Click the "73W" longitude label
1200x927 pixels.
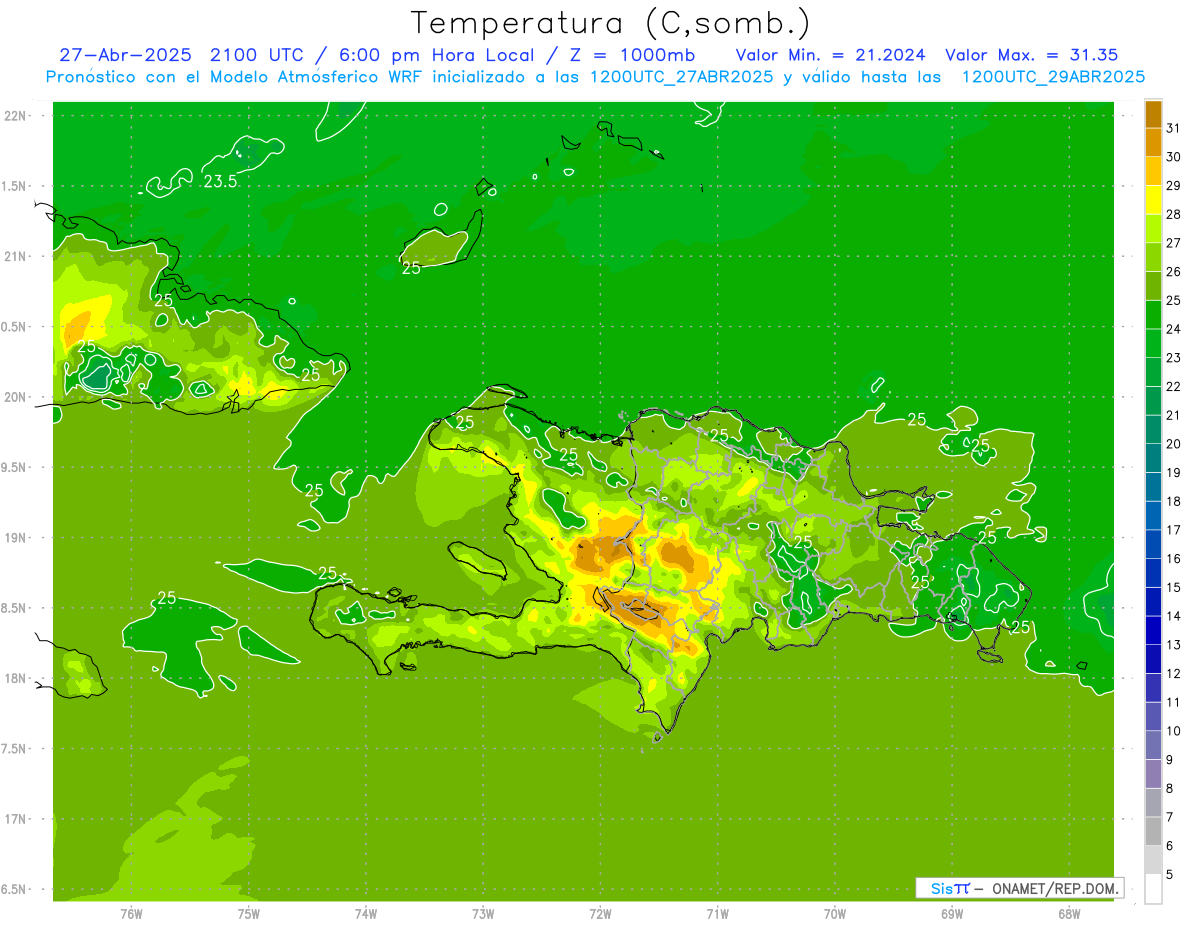(x=483, y=914)
